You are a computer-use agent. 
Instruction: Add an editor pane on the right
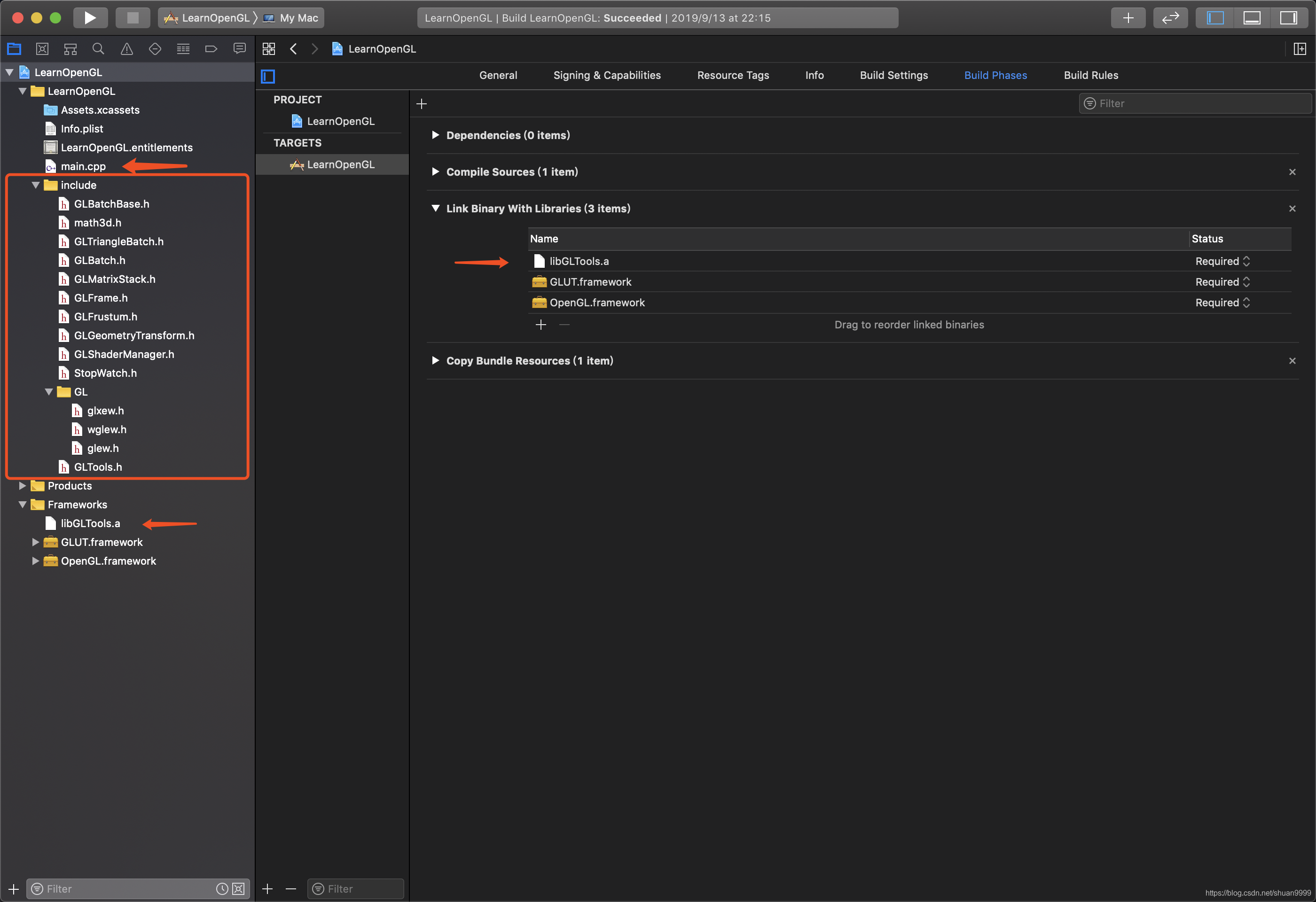(x=1300, y=49)
